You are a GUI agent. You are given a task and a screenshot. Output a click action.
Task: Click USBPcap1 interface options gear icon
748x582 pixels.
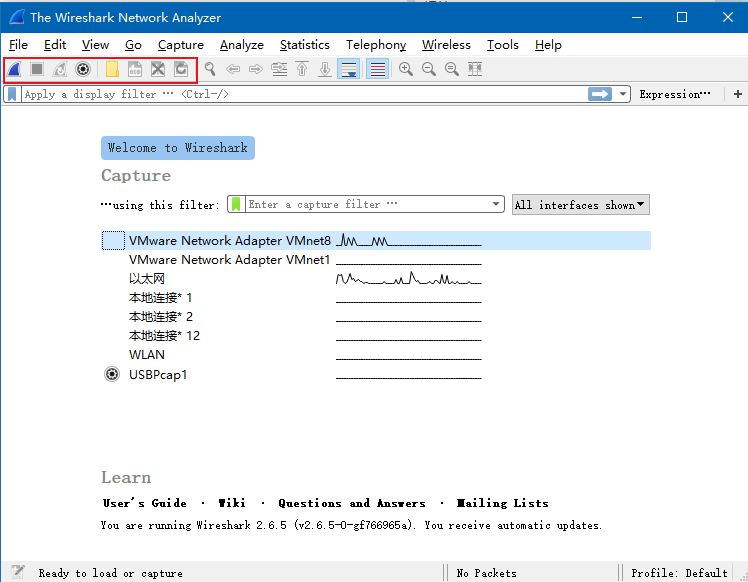coord(112,374)
